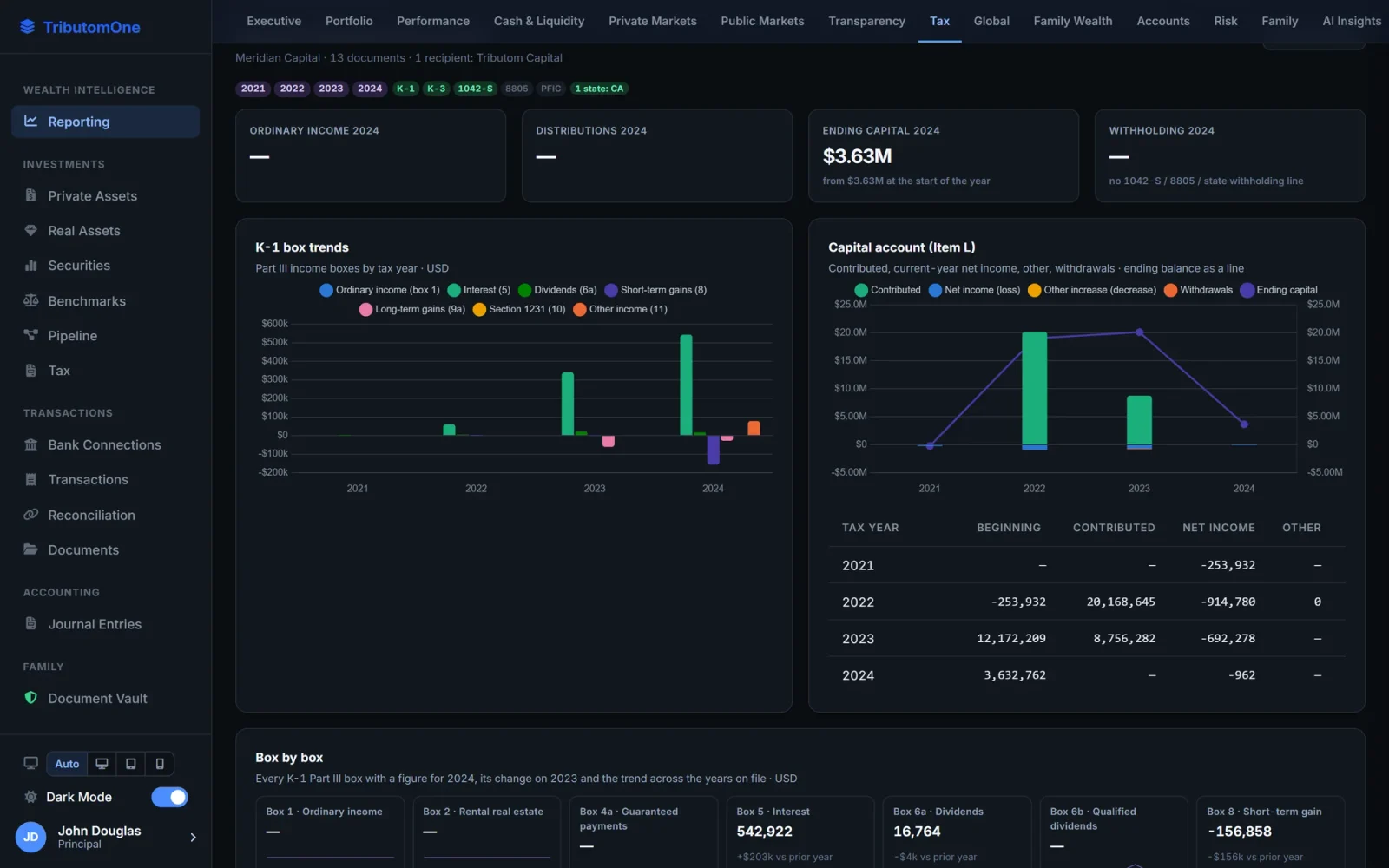Image resolution: width=1389 pixels, height=868 pixels.
Task: Toggle the 2021 year filter chip
Action: pos(253,89)
